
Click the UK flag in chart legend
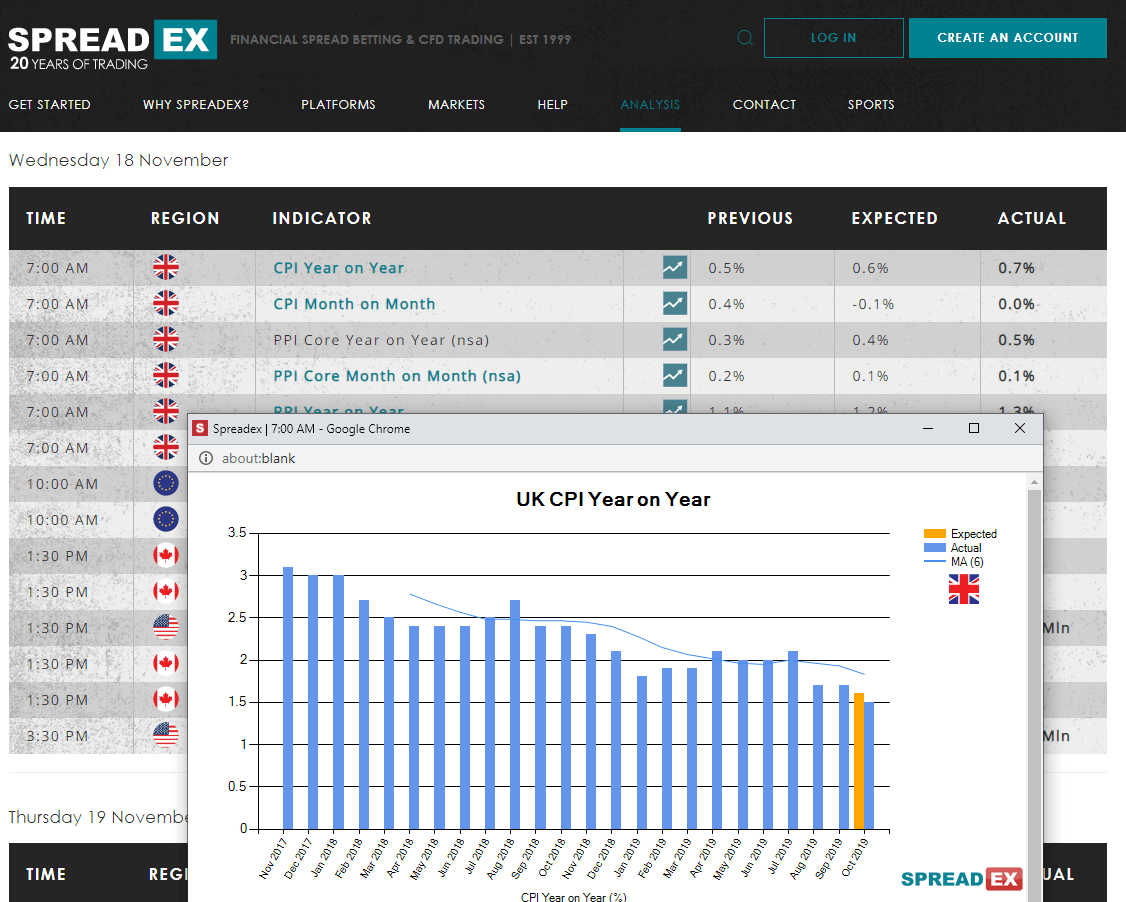click(964, 590)
